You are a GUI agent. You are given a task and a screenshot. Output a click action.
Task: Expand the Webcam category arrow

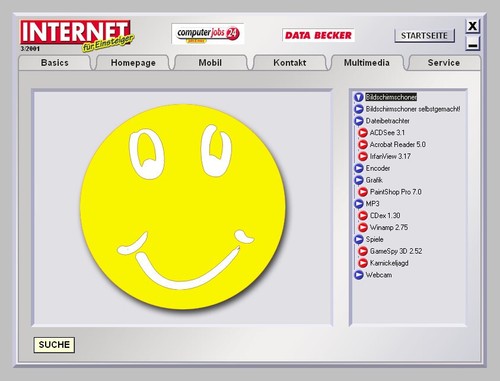(x=359, y=275)
